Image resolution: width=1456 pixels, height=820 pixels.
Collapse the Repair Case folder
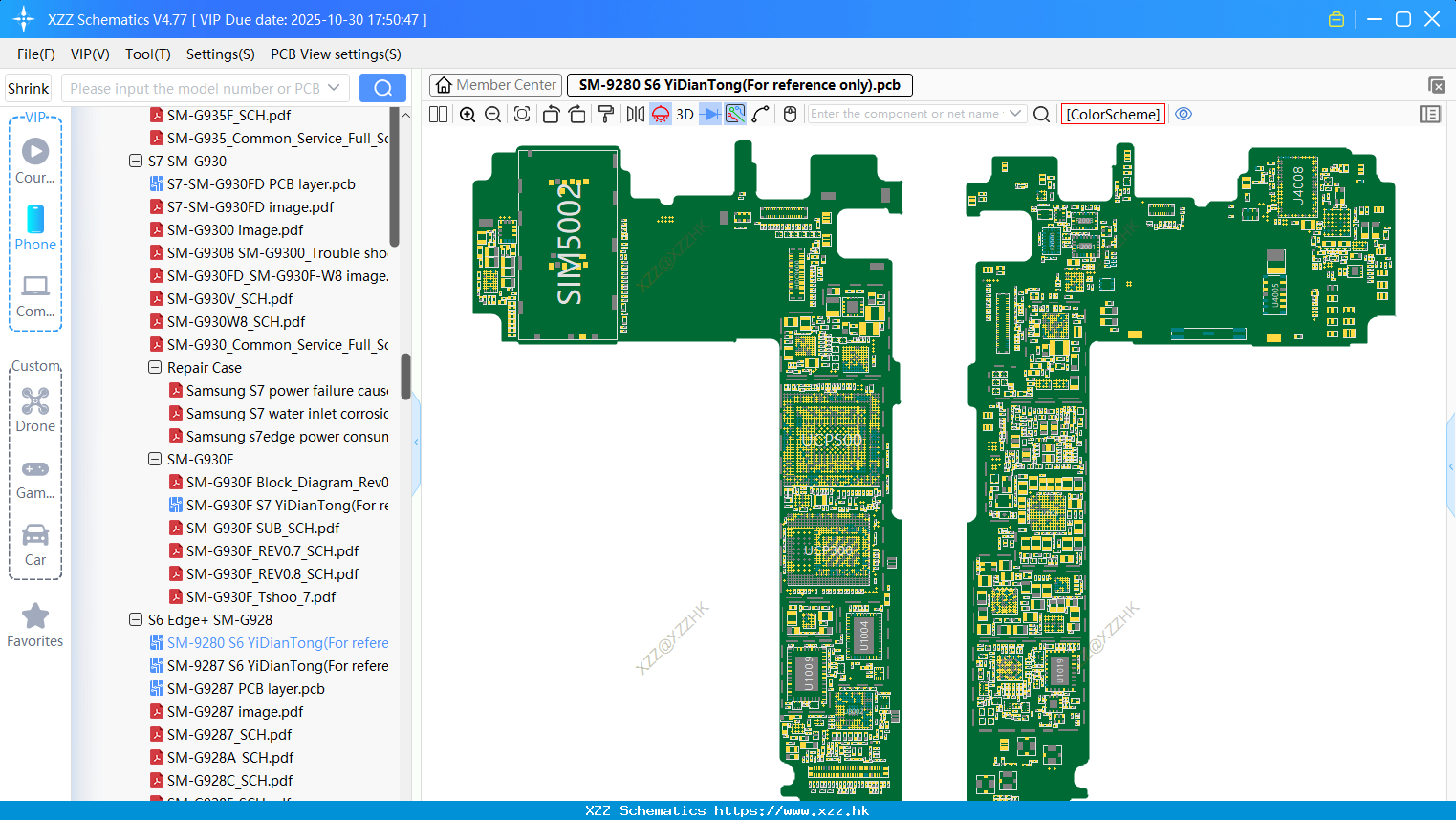click(x=155, y=368)
